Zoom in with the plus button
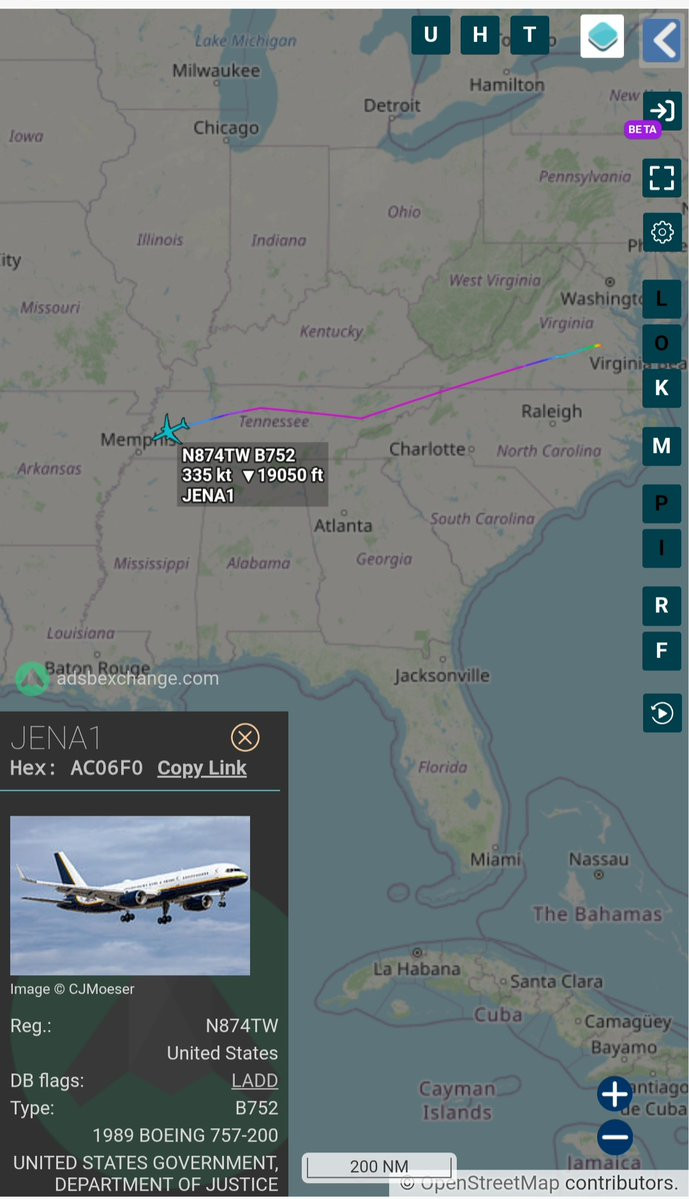The width and height of the screenshot is (689, 1199). (x=615, y=1094)
